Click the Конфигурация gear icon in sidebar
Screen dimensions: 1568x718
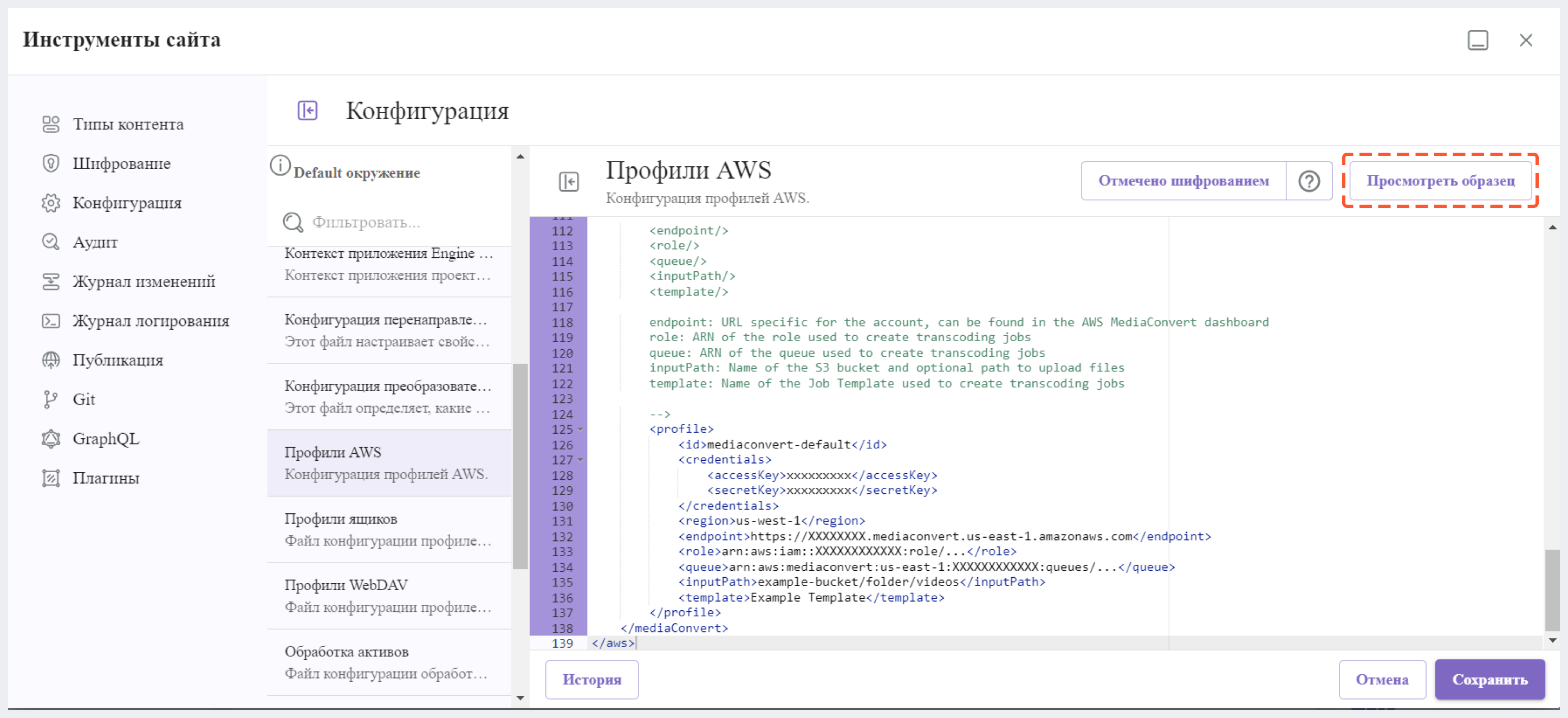(50, 203)
